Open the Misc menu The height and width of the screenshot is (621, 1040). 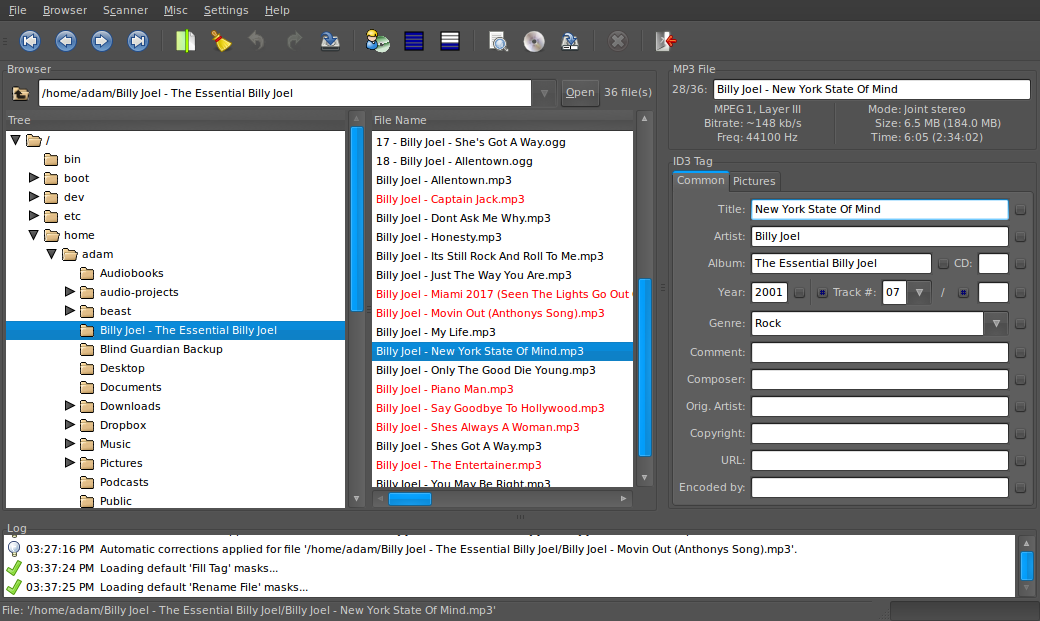coord(176,10)
